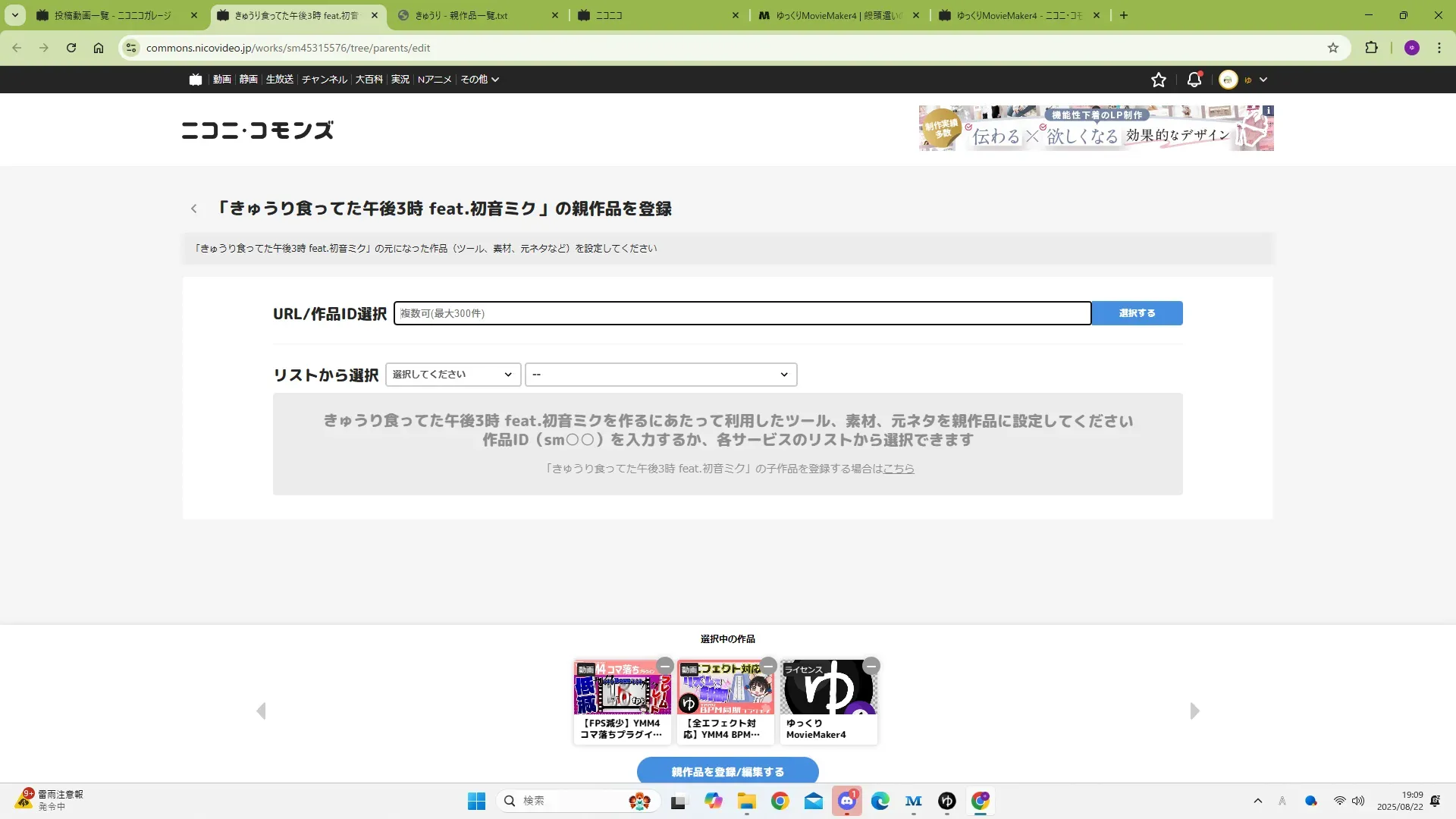This screenshot has height=819, width=1456.
Task: Open the 選択してください list dropdown
Action: 453,375
